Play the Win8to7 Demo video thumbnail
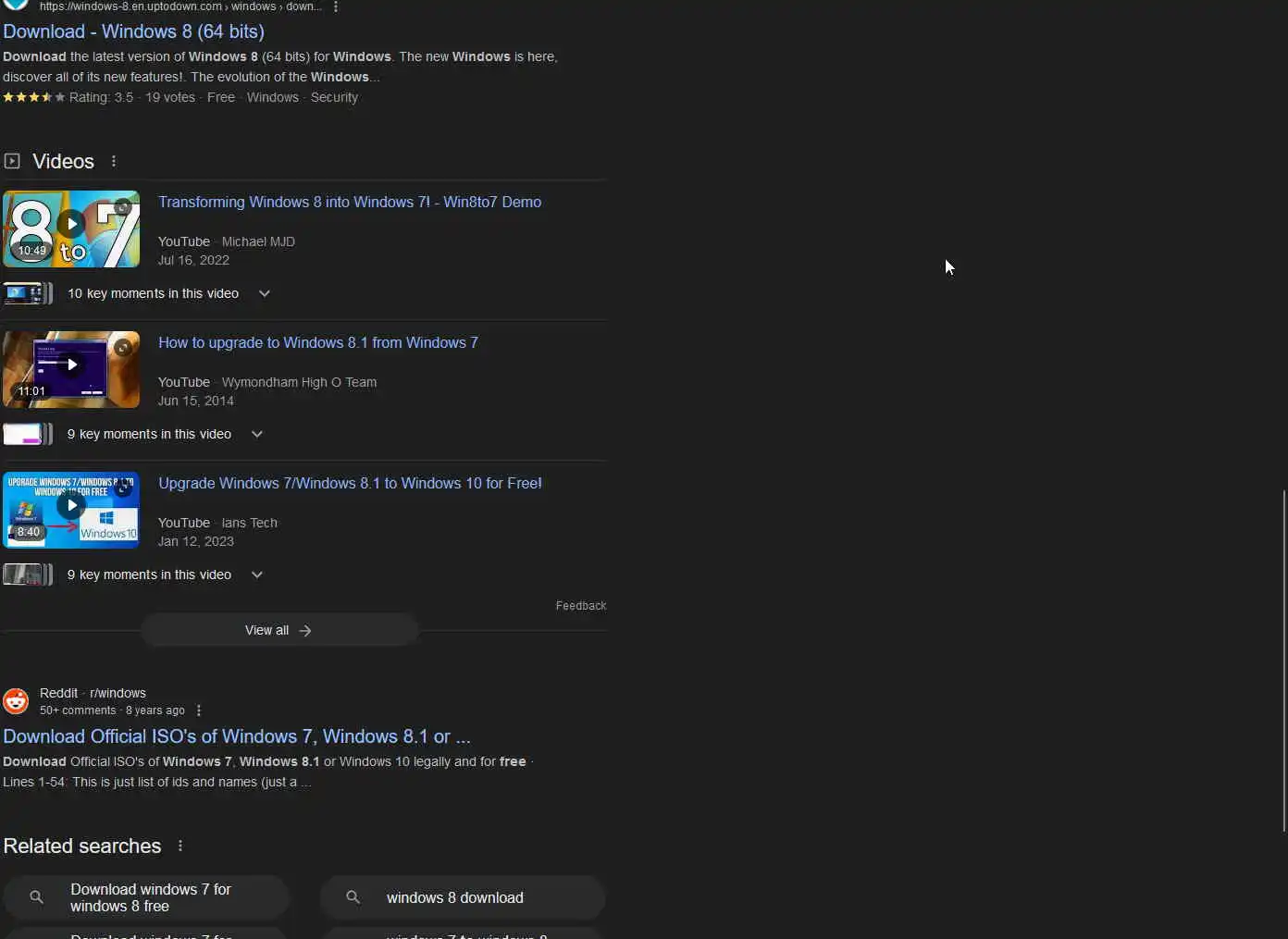This screenshot has height=939, width=1288. [x=71, y=229]
